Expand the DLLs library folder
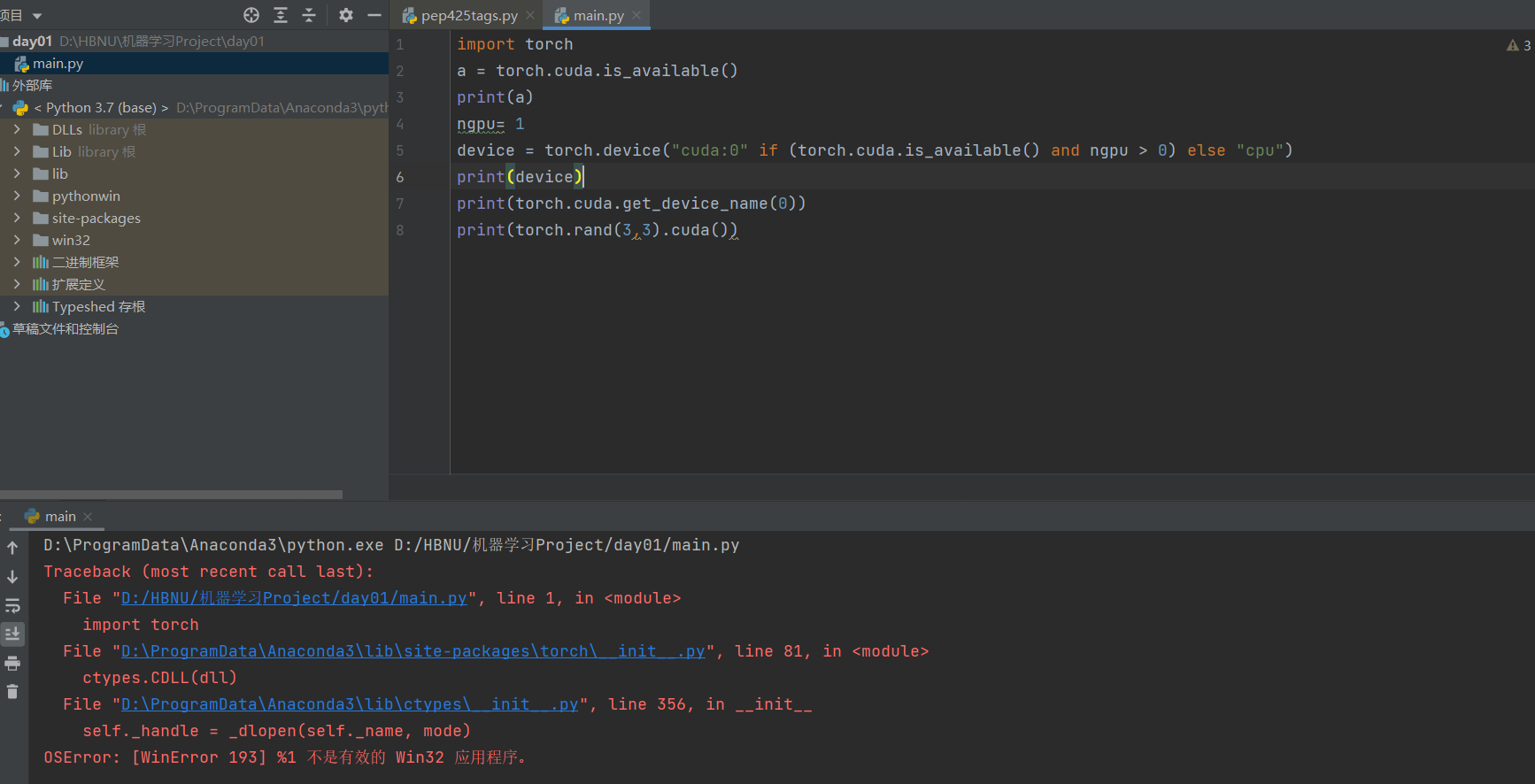This screenshot has height=784, width=1535. [17, 129]
